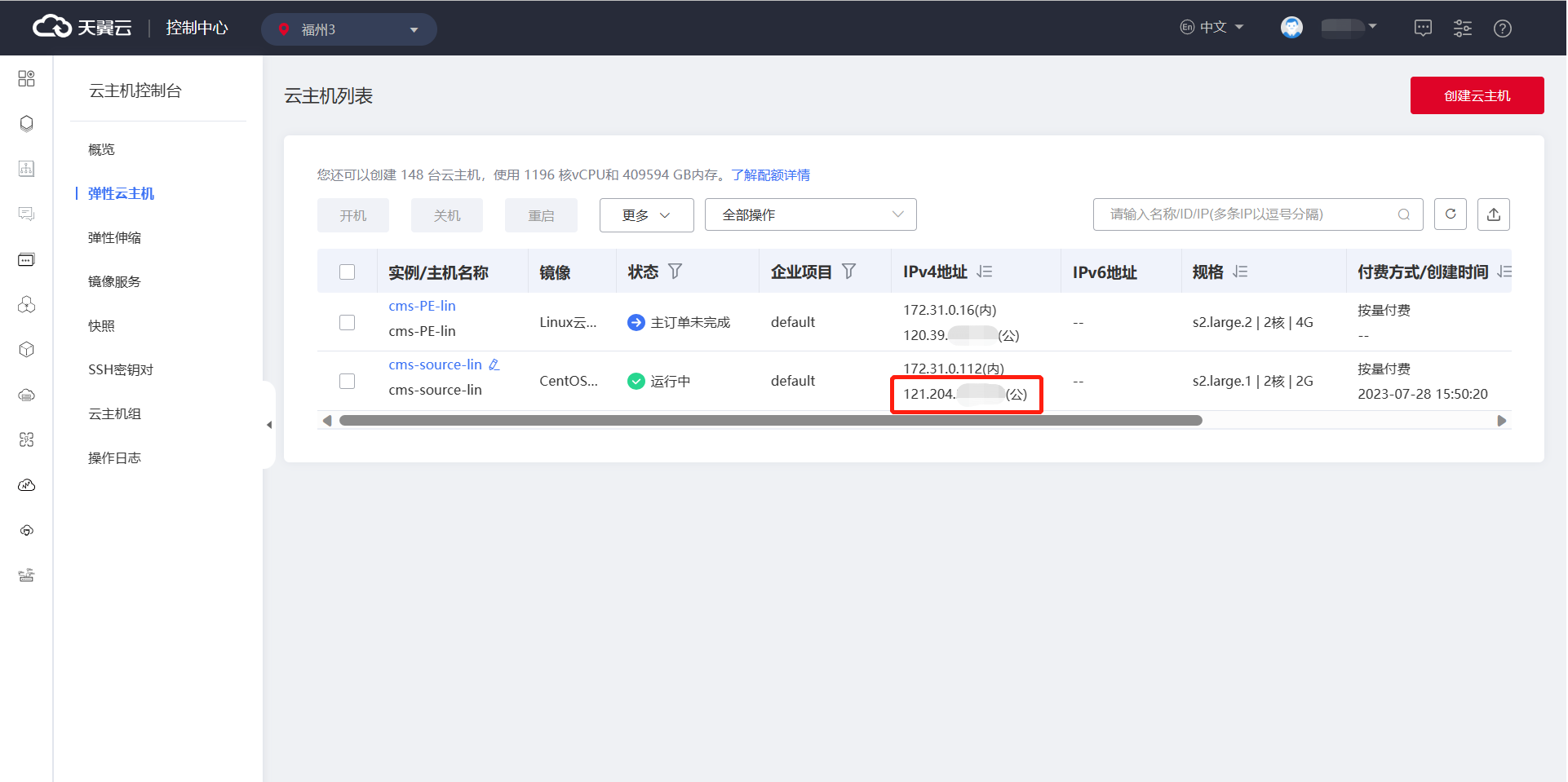This screenshot has width=1568, height=782.
Task: Click the 重启 button
Action: click(x=541, y=215)
